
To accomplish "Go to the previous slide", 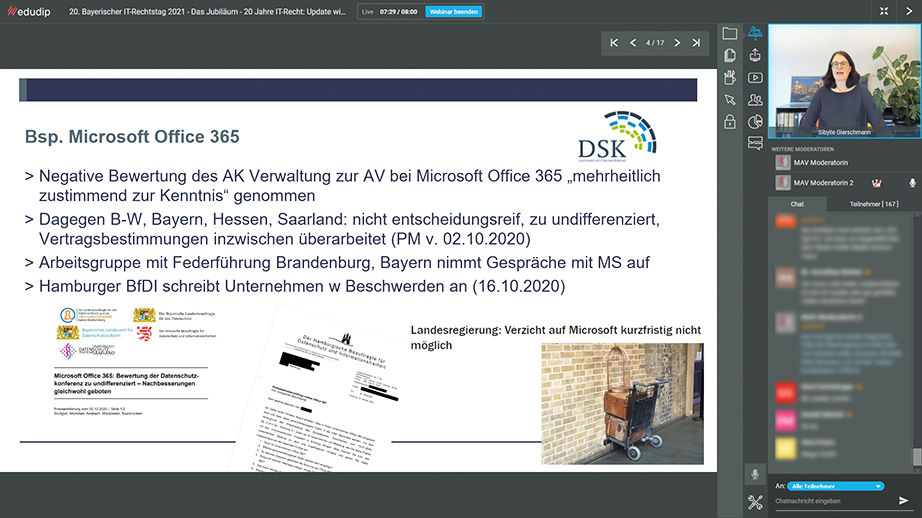I will coord(633,43).
